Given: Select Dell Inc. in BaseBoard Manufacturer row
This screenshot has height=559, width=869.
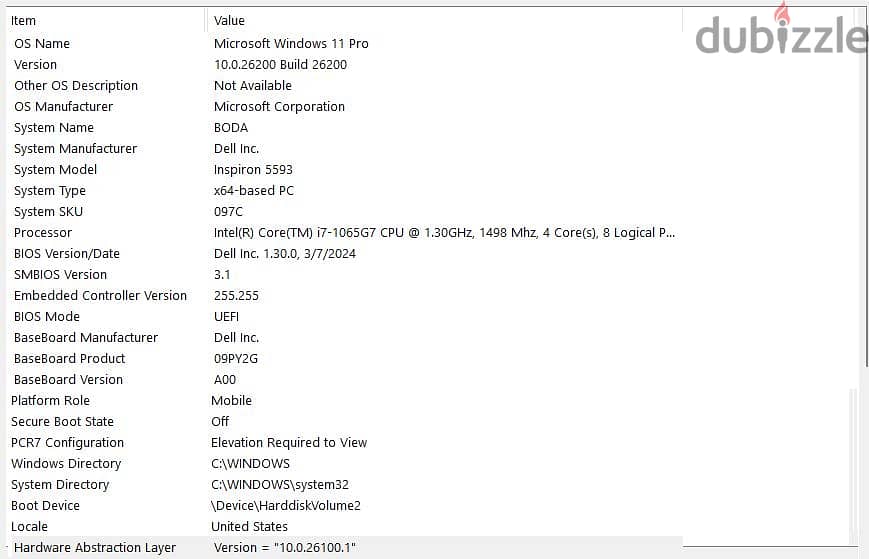Looking at the screenshot, I should [237, 339].
